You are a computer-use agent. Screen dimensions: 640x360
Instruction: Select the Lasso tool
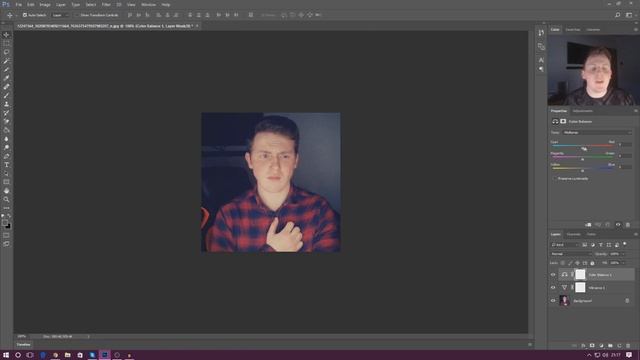tap(7, 52)
